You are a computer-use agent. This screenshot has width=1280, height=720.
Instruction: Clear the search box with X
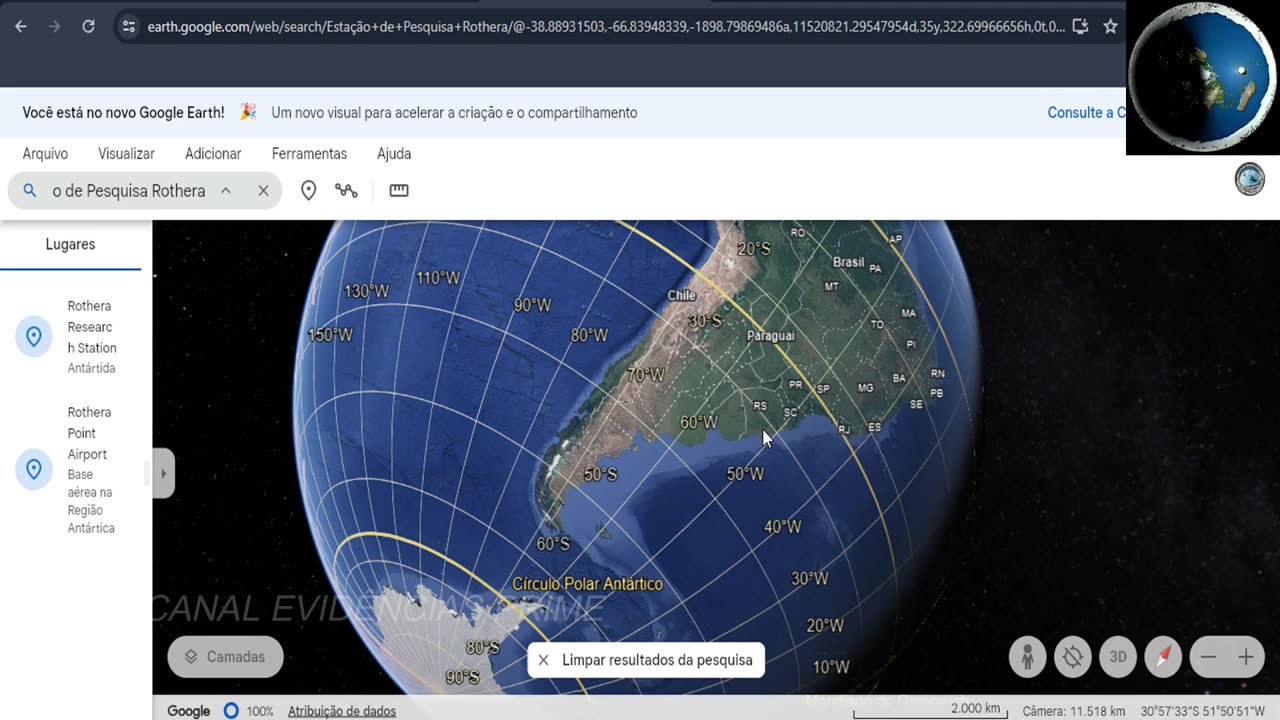(x=263, y=190)
